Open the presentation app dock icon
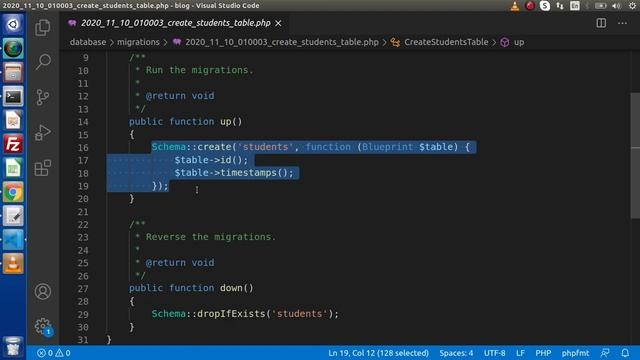640x360 pixels. coord(13,120)
